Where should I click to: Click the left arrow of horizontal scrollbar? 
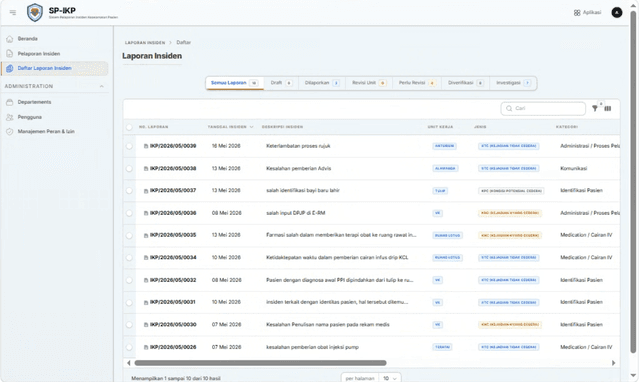tap(129, 363)
